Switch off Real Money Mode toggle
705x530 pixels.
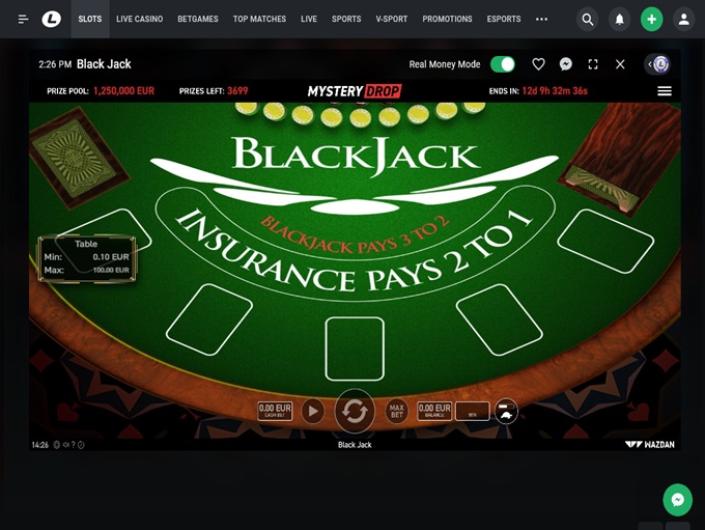502,64
